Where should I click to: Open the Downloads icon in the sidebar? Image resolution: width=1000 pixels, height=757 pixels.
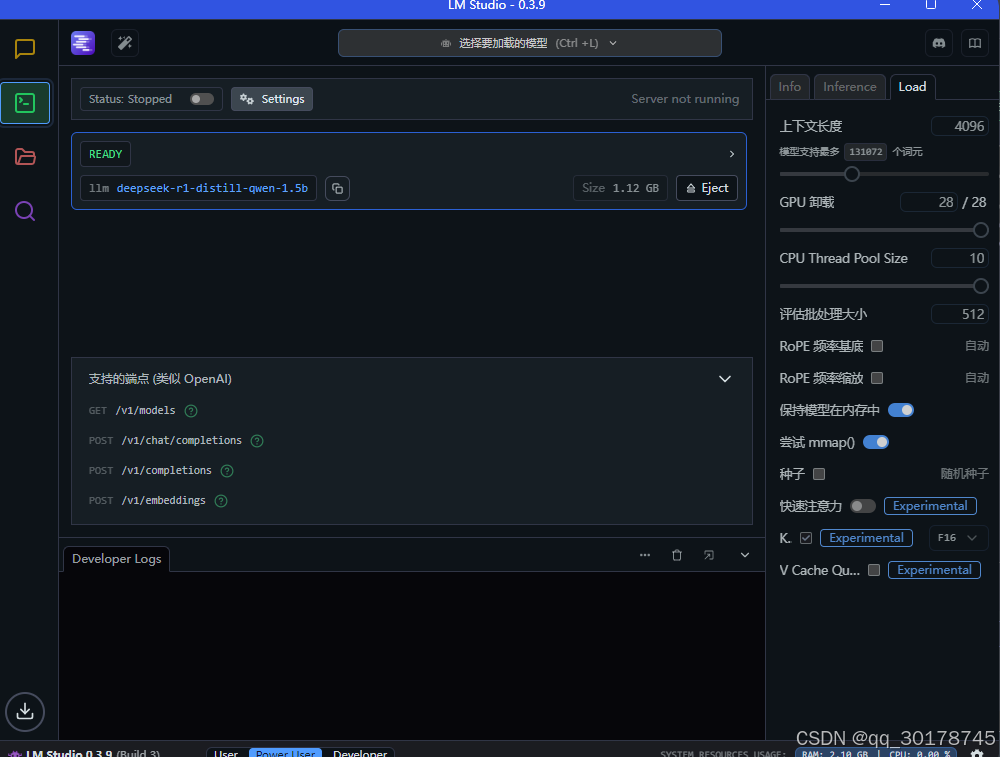25,711
